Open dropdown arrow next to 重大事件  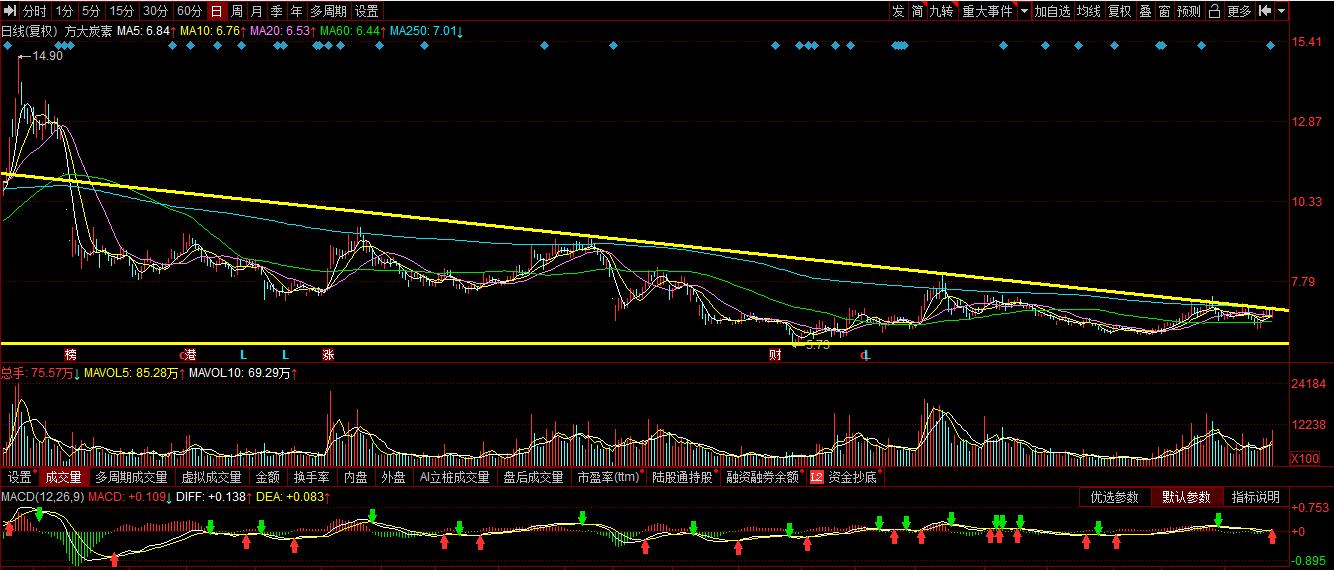(x=1024, y=11)
